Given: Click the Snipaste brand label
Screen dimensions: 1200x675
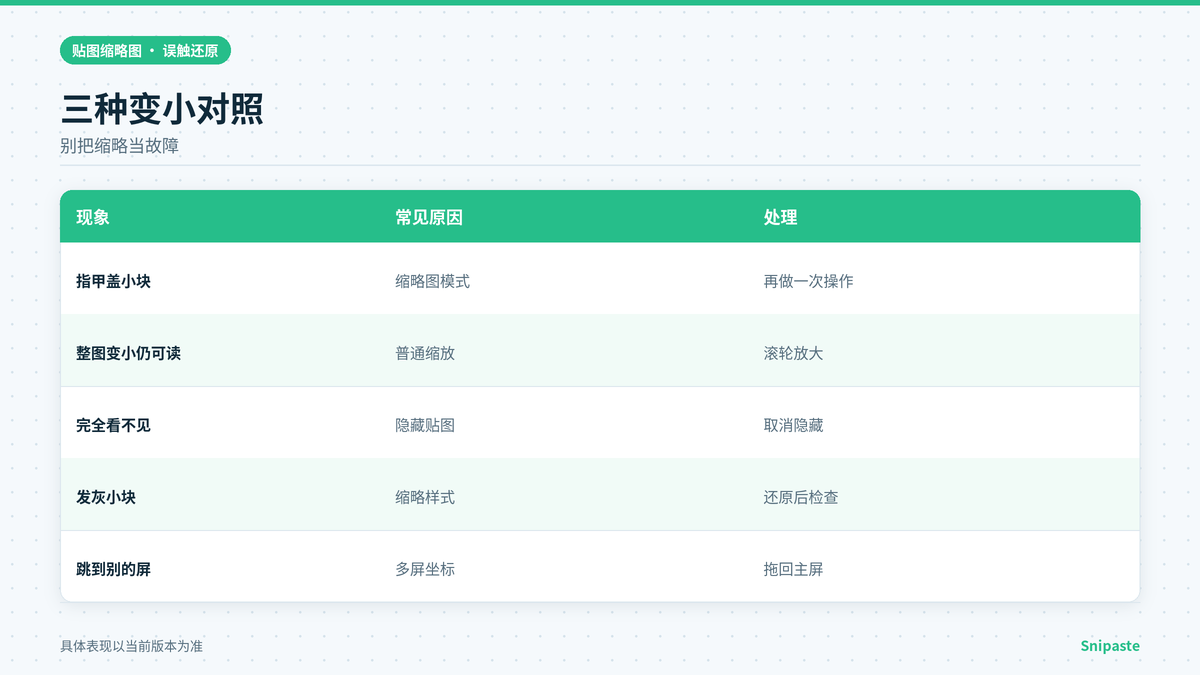Looking at the screenshot, I should pyautogui.click(x=1110, y=646).
